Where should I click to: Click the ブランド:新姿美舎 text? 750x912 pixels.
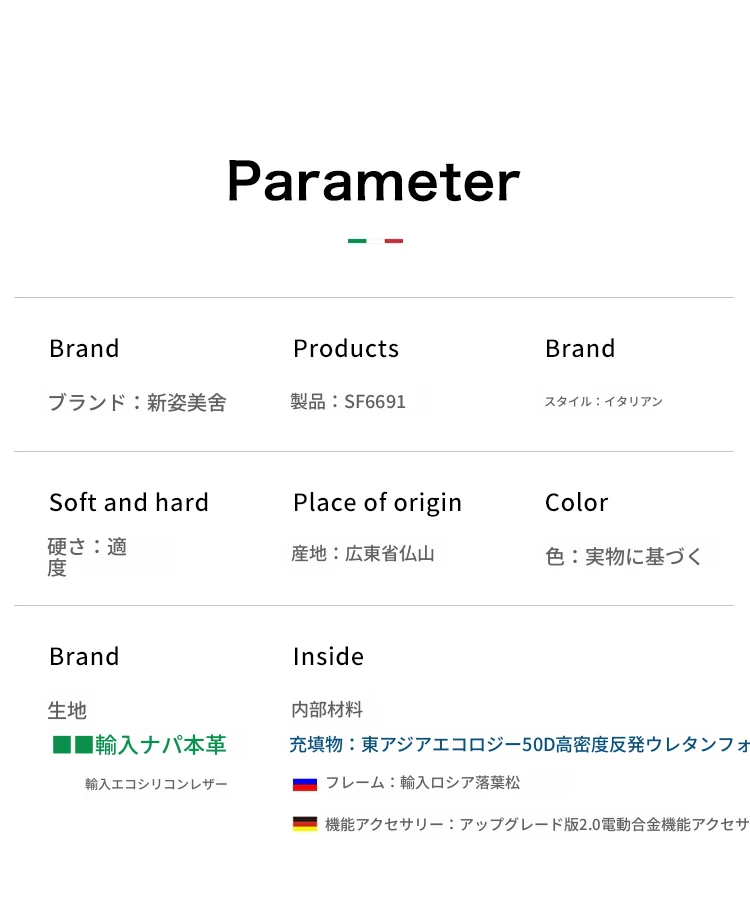[137, 402]
